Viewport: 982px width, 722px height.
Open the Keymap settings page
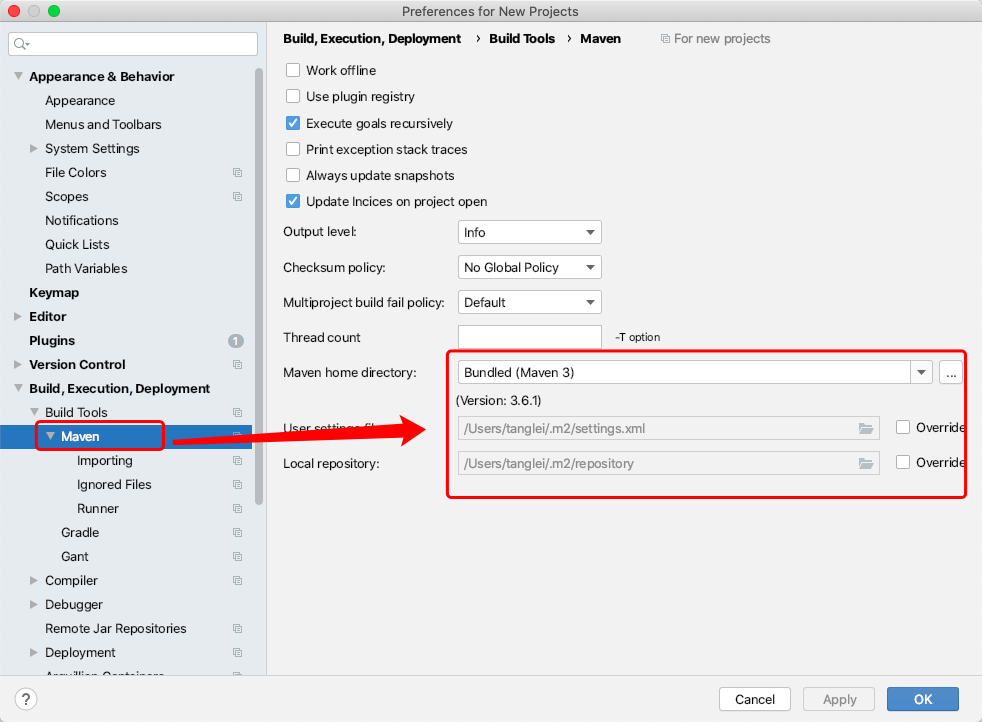54,293
